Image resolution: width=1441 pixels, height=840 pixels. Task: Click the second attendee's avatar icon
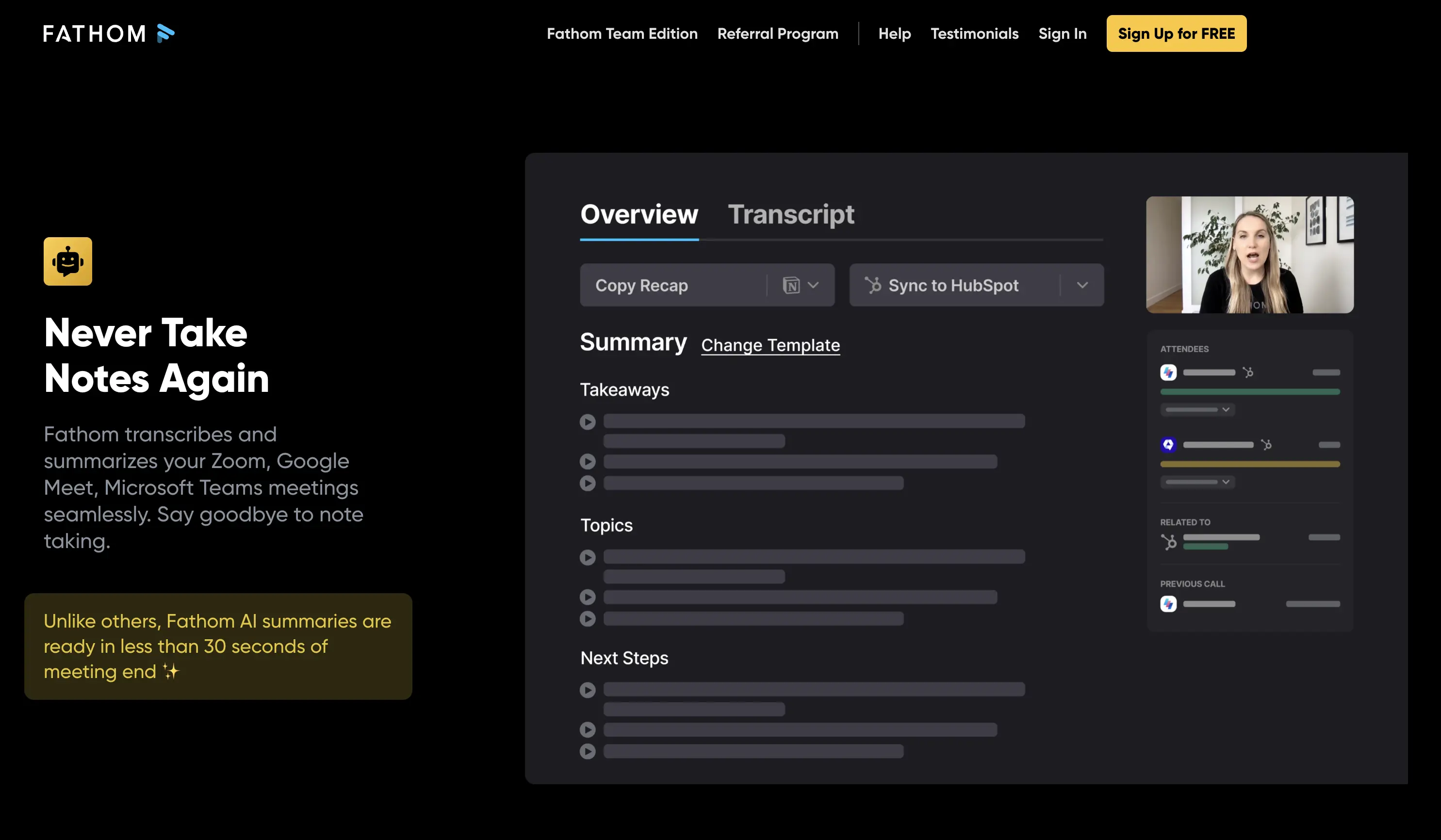pyautogui.click(x=1168, y=445)
